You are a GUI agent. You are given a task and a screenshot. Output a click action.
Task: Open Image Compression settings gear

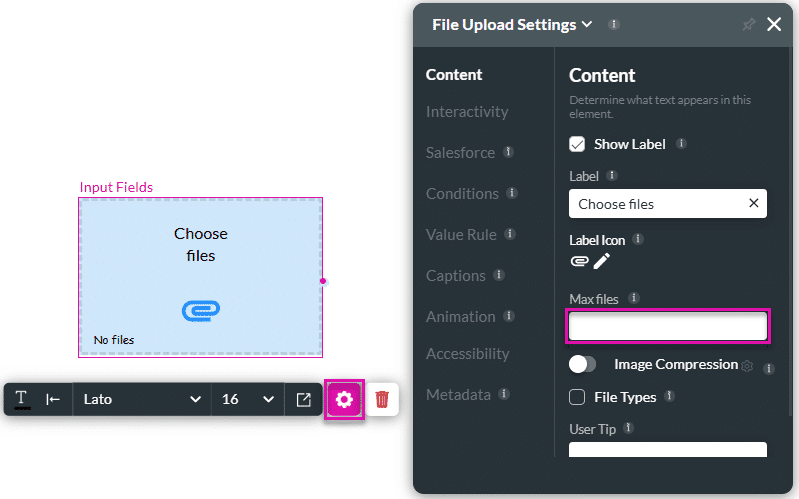point(747,367)
